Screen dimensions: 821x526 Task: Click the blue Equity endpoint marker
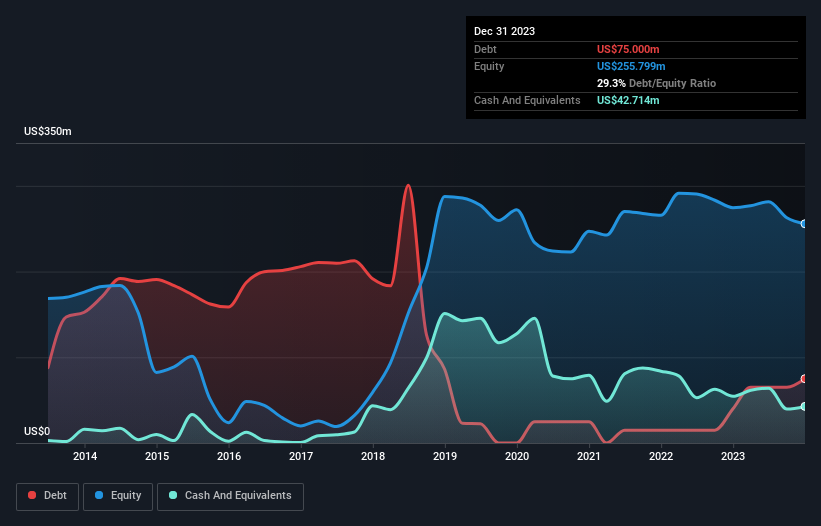tap(804, 224)
